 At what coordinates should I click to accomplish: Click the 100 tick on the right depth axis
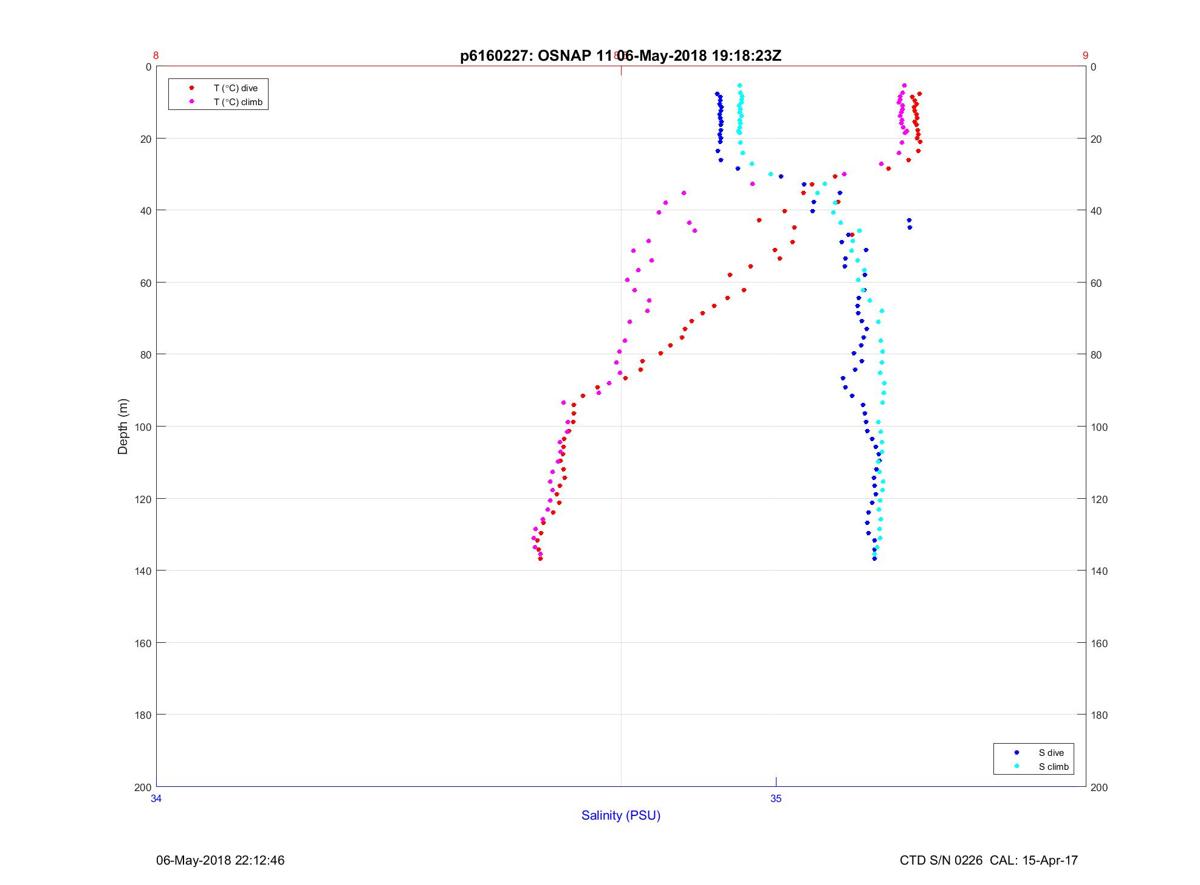pyautogui.click(x=1100, y=427)
